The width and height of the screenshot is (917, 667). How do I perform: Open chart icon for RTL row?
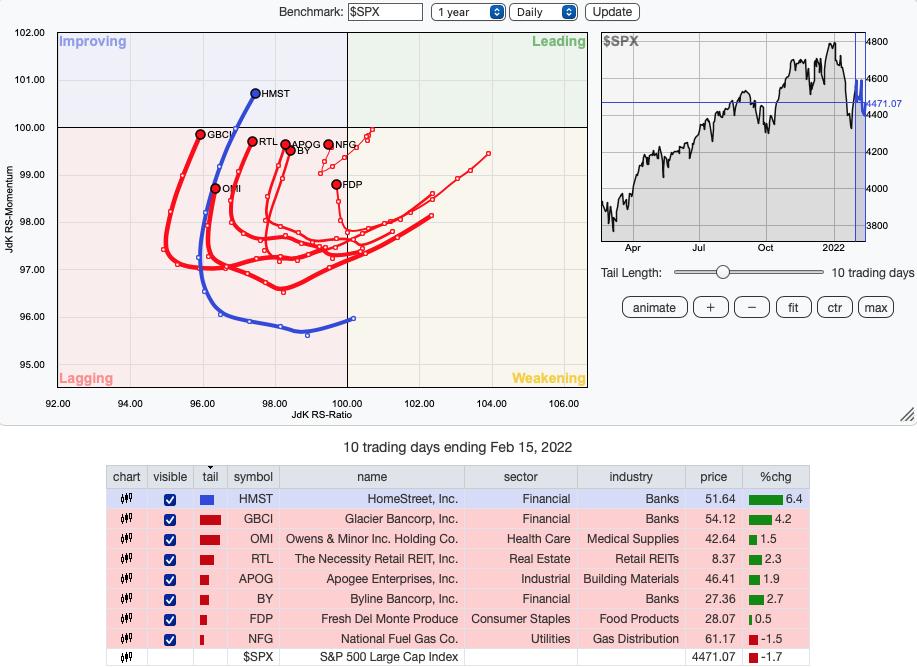(126, 559)
